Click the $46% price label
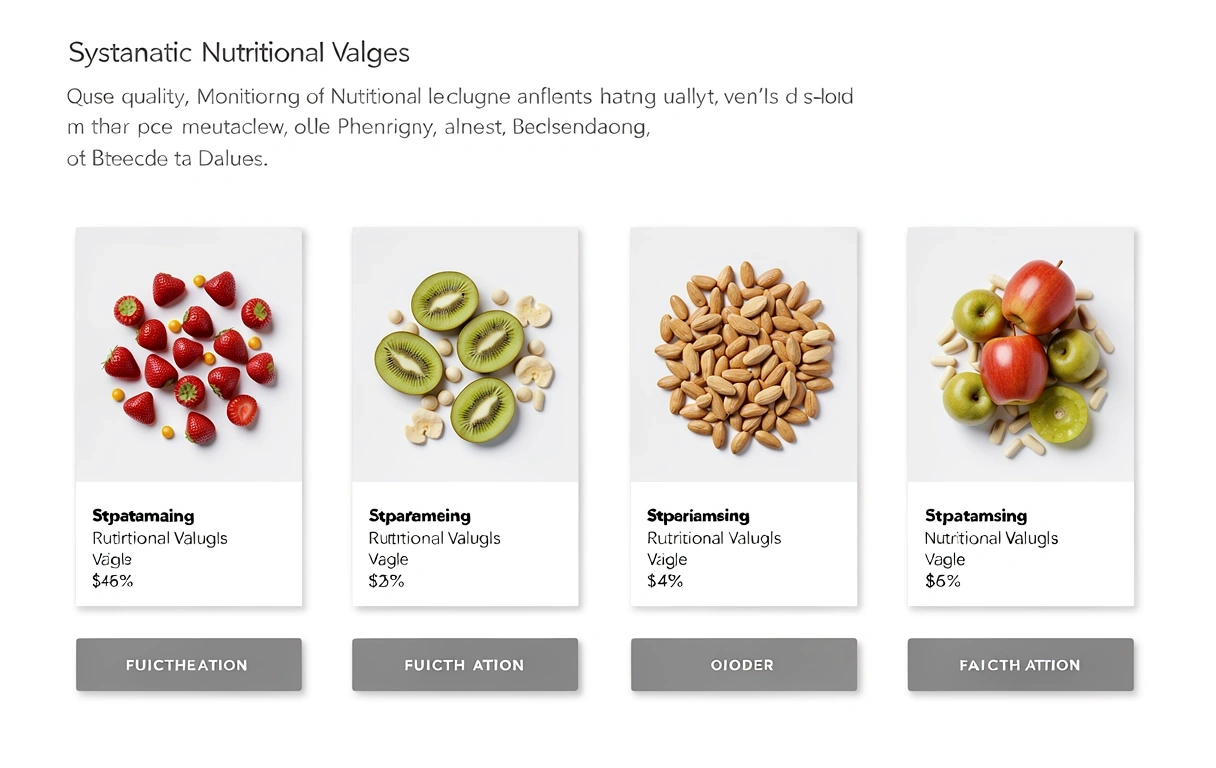Image resolution: width=1216 pixels, height=768 pixels. 112,581
